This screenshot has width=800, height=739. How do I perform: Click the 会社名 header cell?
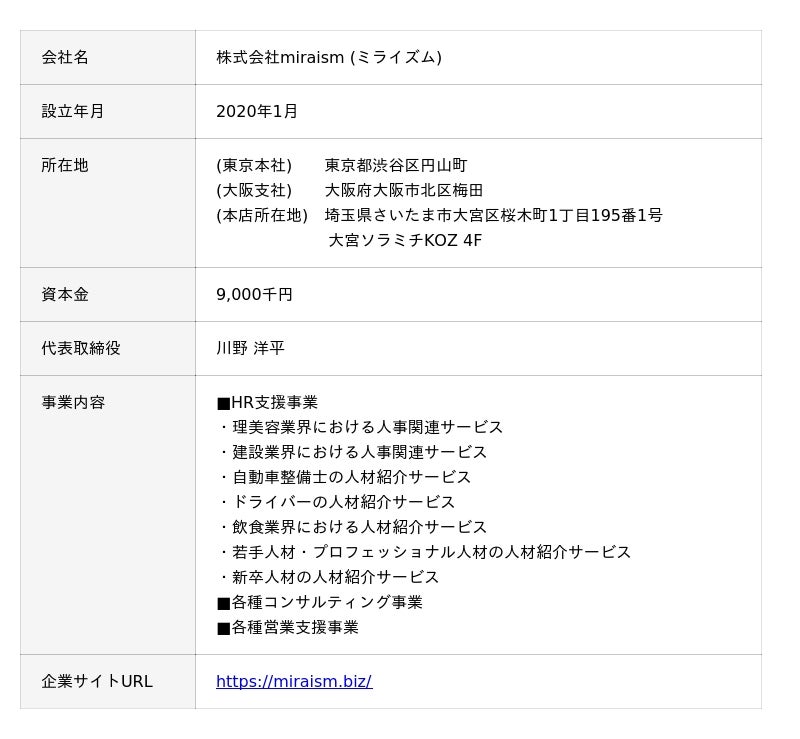pyautogui.click(x=108, y=57)
